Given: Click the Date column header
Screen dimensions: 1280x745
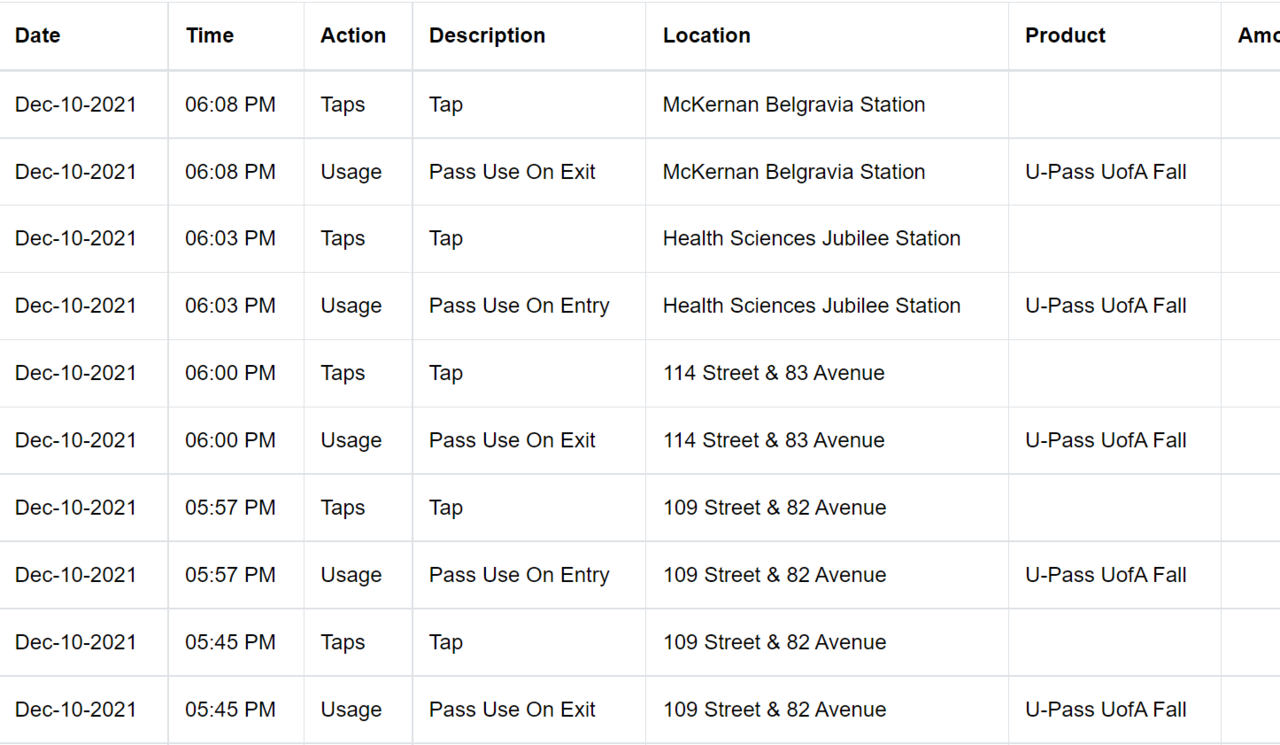Looking at the screenshot, I should [38, 35].
